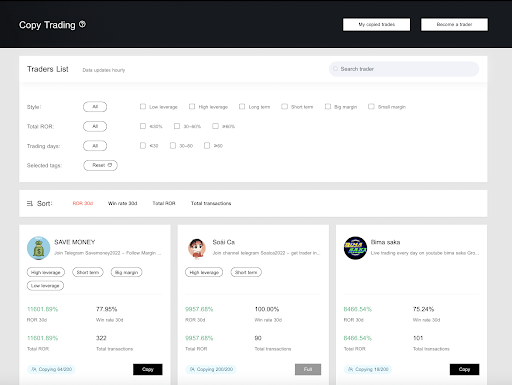Click Bima saka 75.24% win rate
This screenshot has height=385, width=512.
[423, 309]
